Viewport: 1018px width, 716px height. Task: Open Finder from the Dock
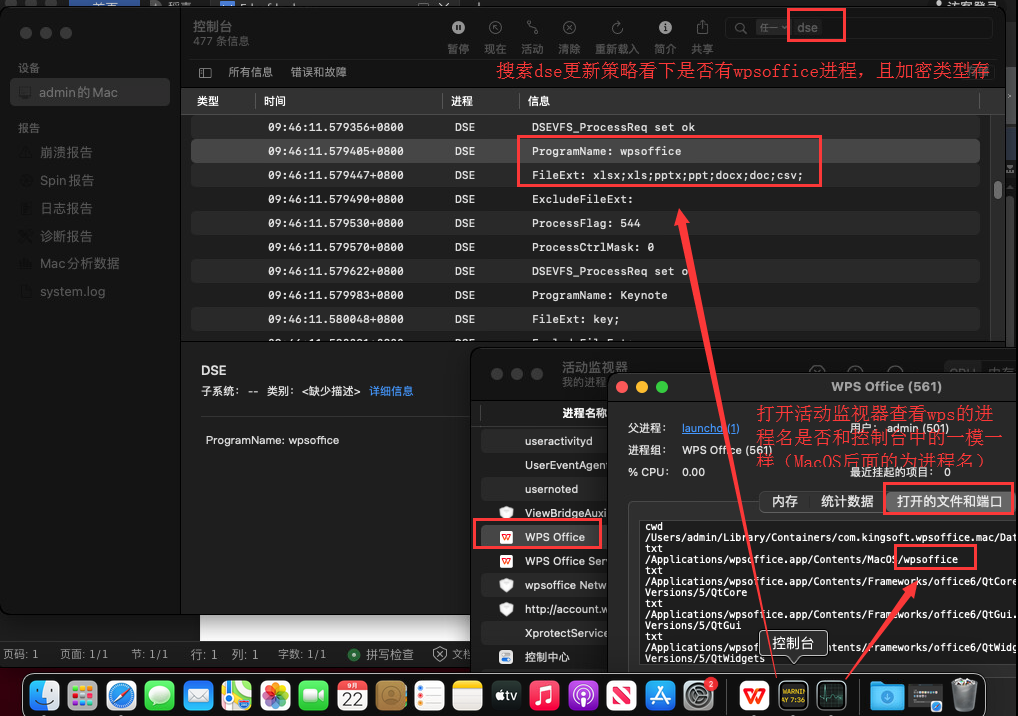(45, 696)
